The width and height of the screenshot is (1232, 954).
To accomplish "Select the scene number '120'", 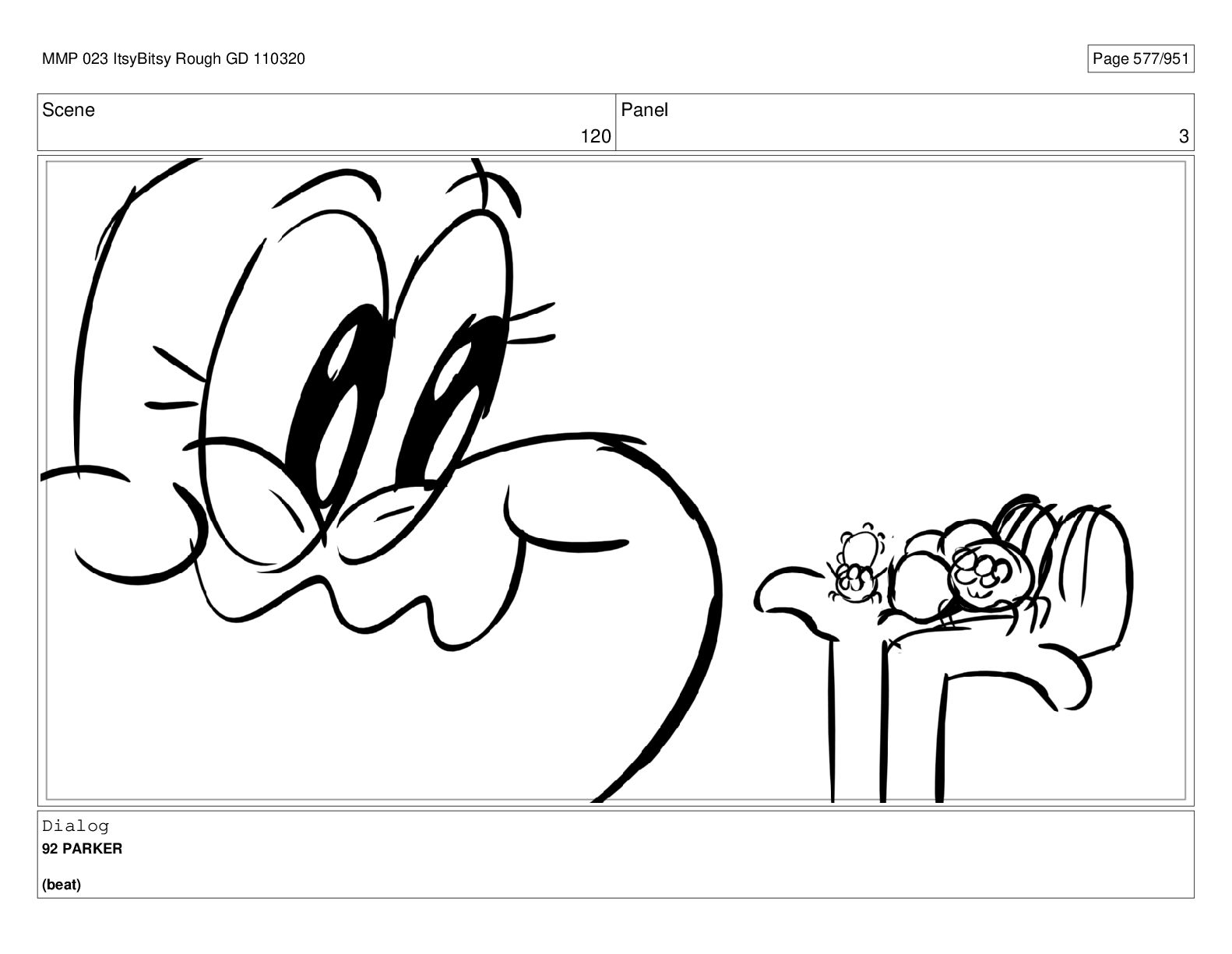I will click(x=596, y=137).
